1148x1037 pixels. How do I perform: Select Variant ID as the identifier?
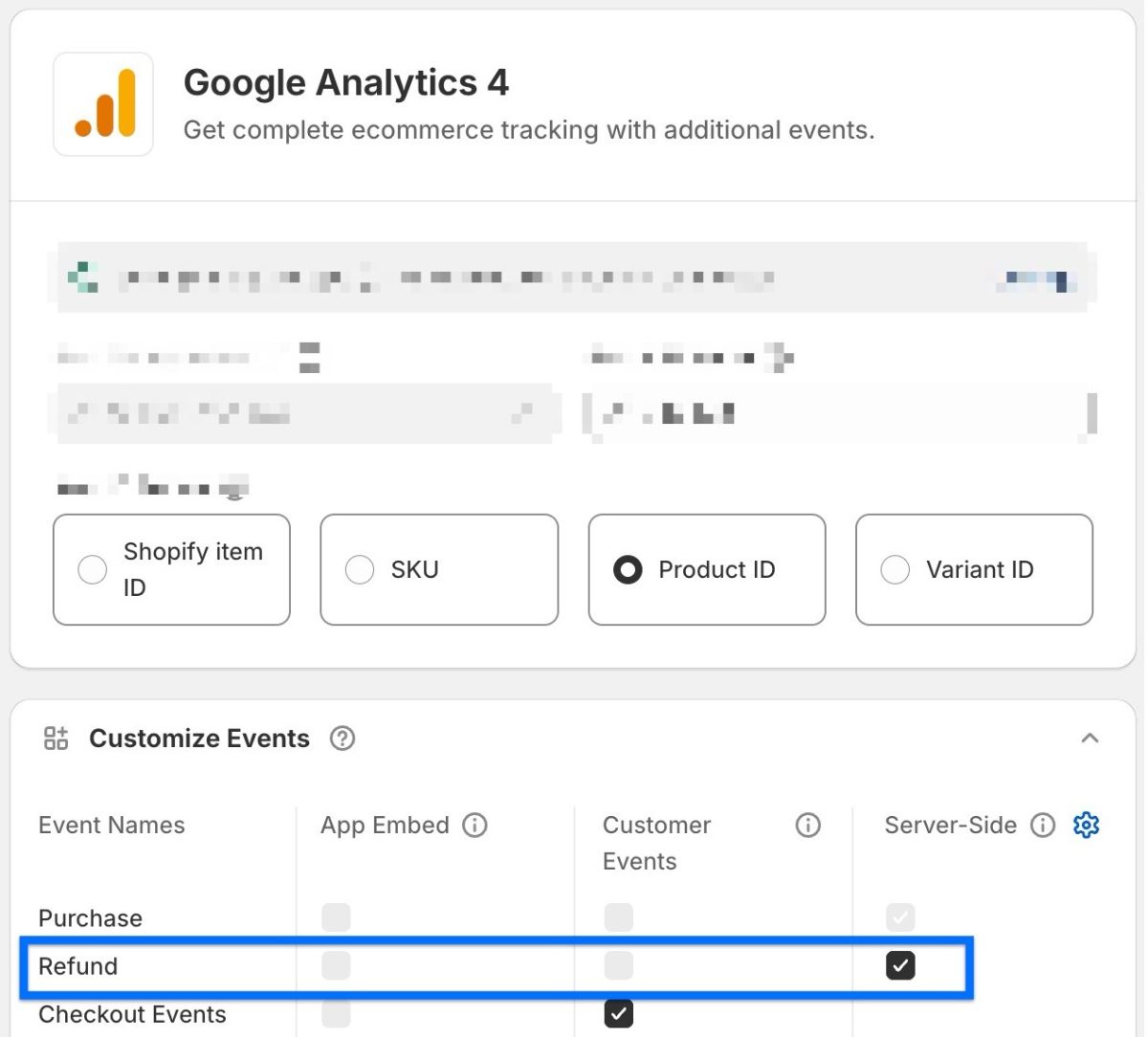click(895, 569)
